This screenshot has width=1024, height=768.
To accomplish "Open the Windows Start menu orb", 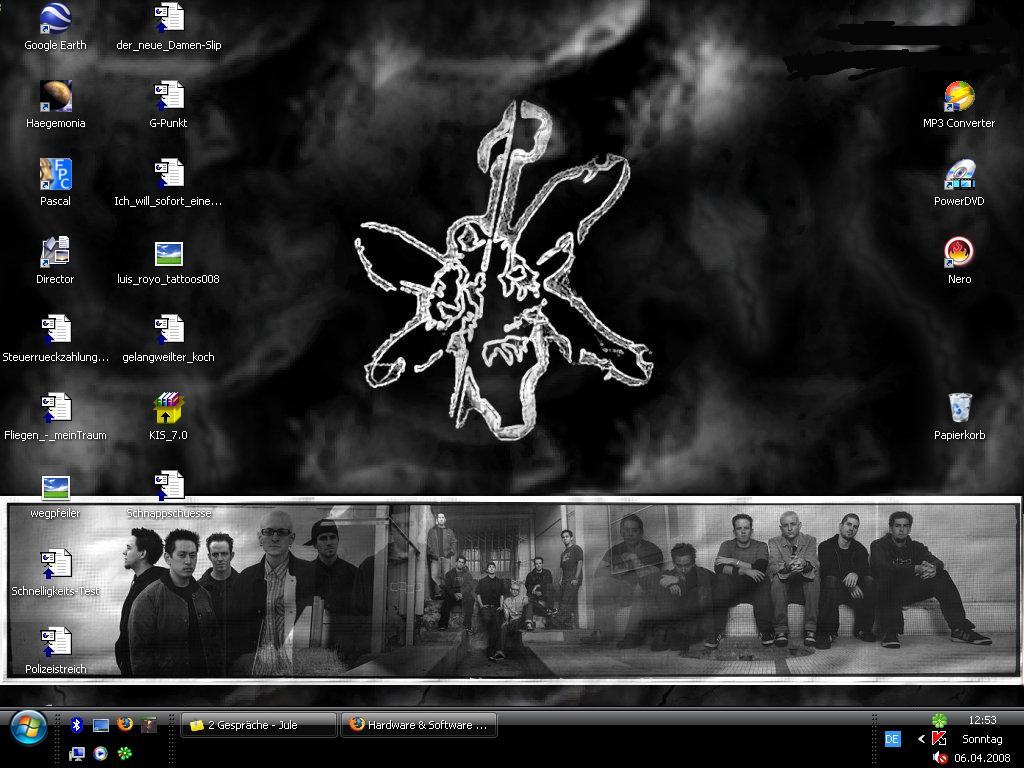I will 27,727.
